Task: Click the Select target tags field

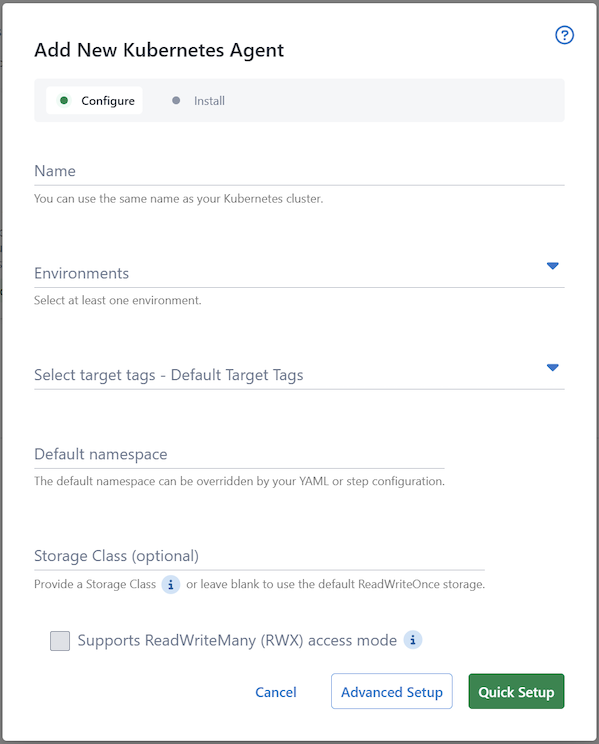Action: coord(299,375)
